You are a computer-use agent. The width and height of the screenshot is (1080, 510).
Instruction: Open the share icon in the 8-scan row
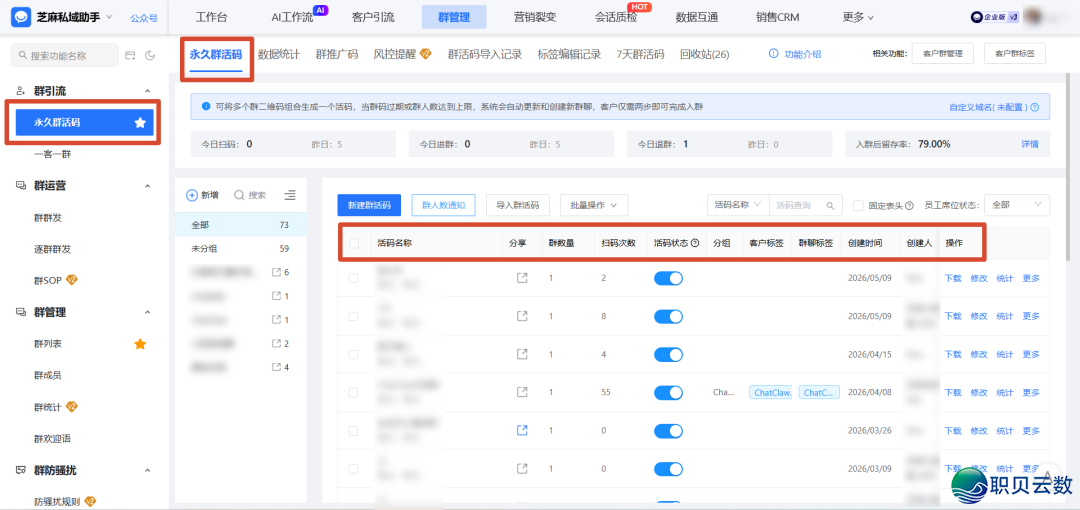(522, 316)
